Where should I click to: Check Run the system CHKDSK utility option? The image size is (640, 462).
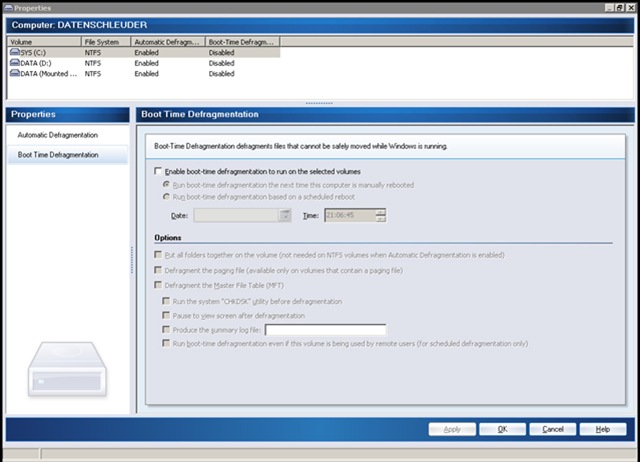coord(166,301)
